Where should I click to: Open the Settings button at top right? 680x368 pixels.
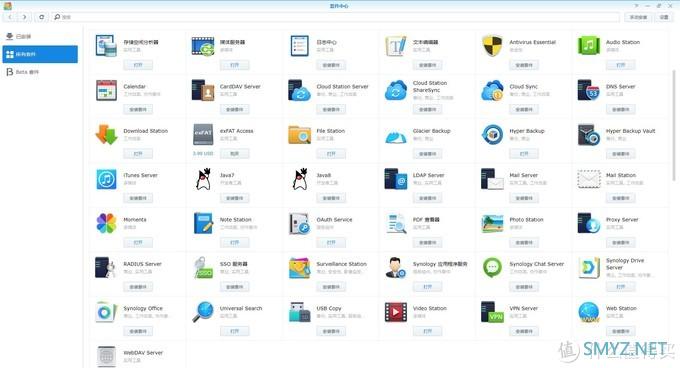tap(664, 17)
